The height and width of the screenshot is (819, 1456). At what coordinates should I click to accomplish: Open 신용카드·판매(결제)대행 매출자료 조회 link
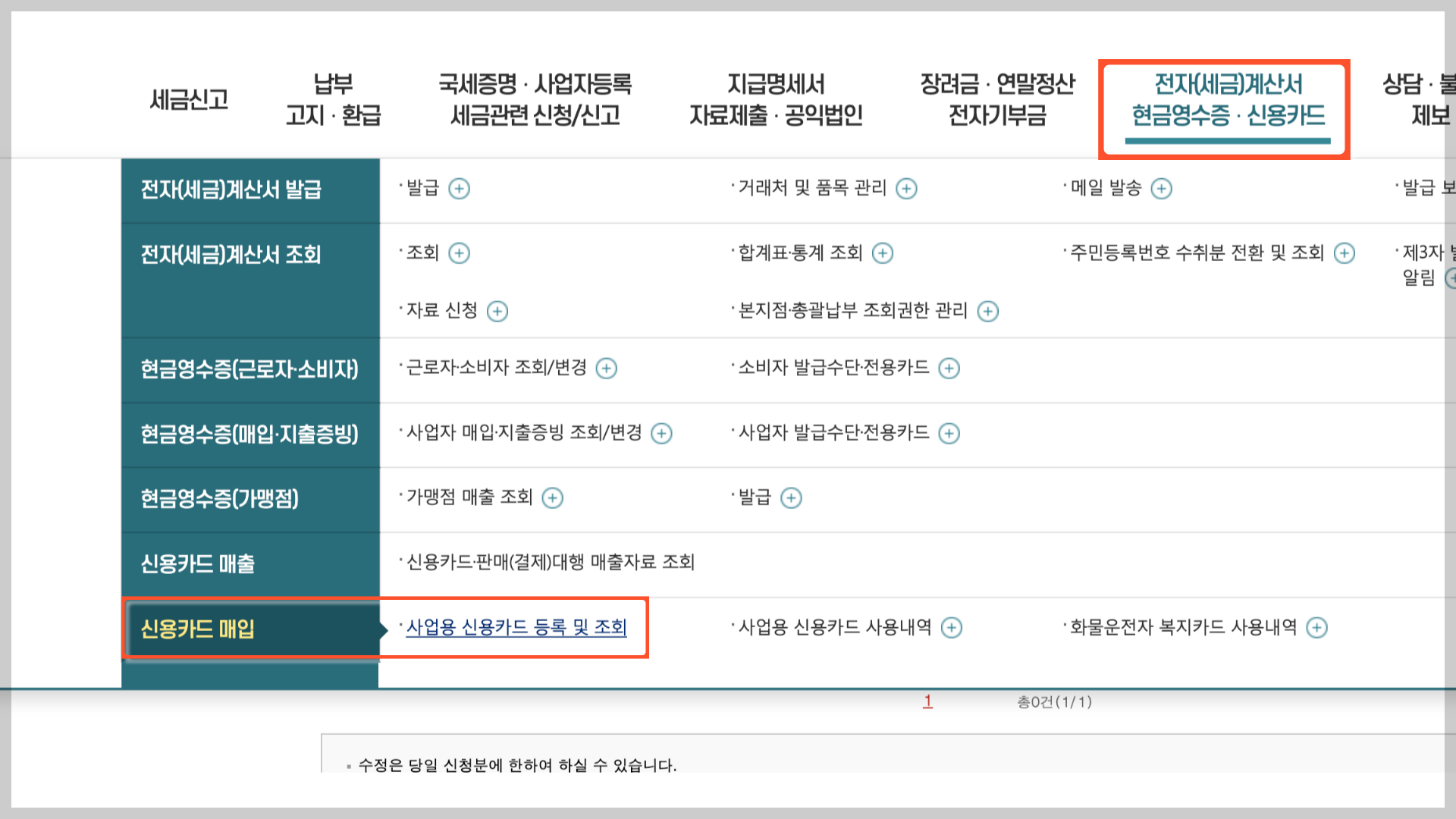(551, 562)
